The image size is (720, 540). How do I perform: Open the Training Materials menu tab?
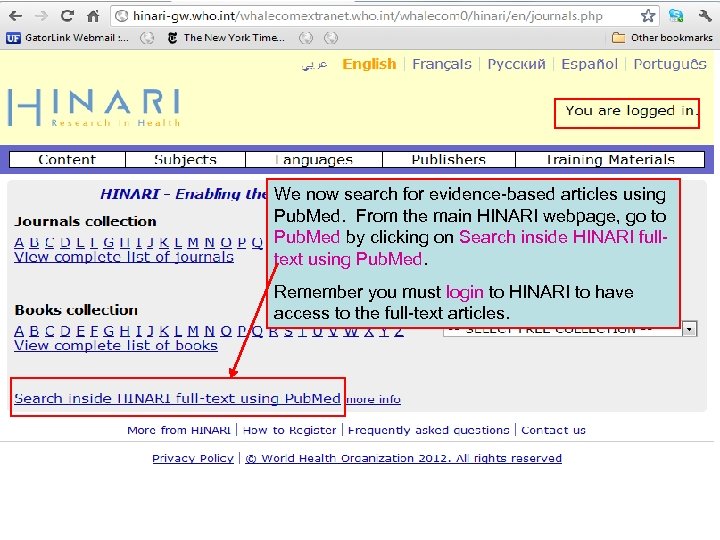610,159
